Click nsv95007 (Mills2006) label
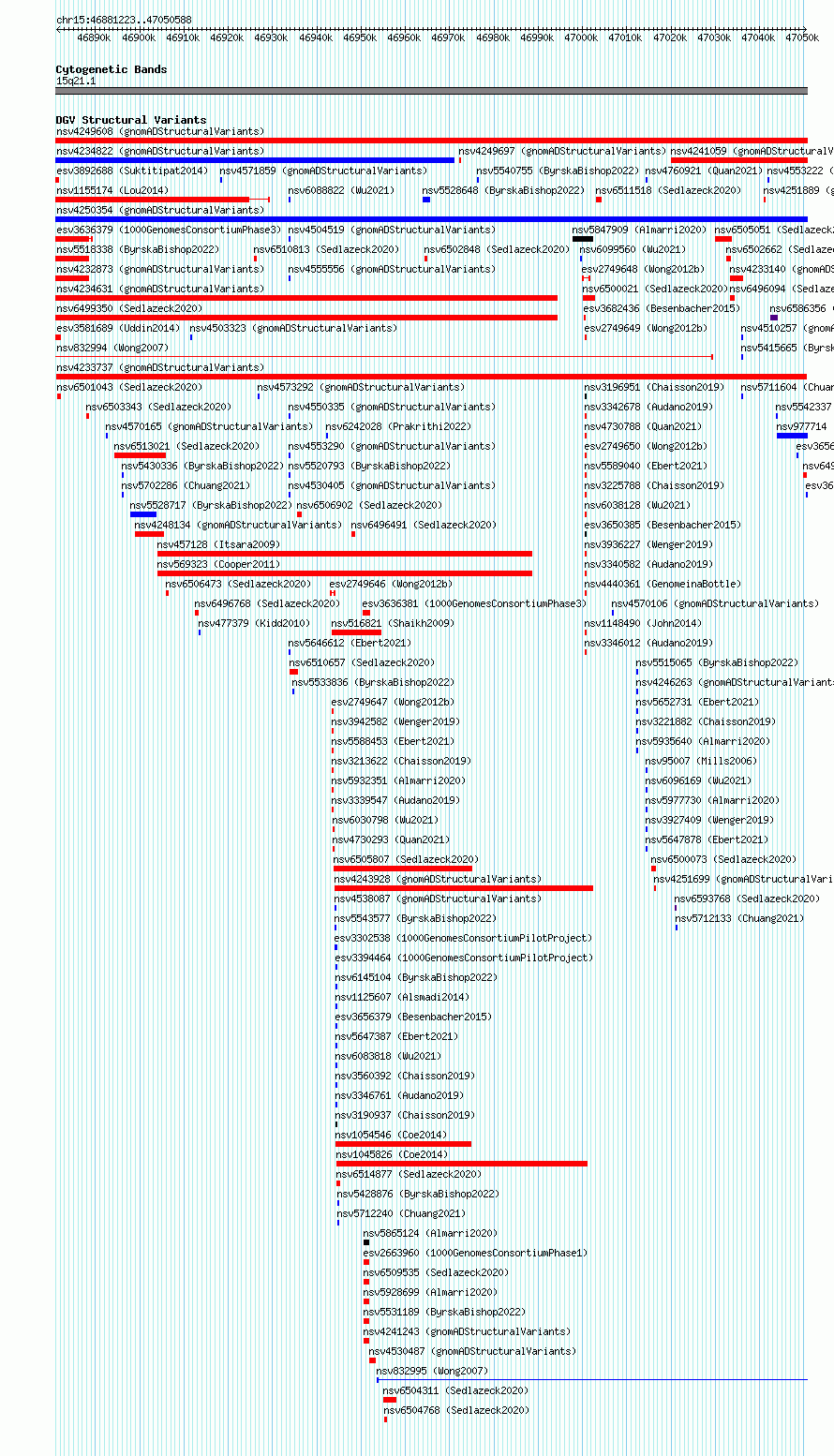 tap(701, 761)
